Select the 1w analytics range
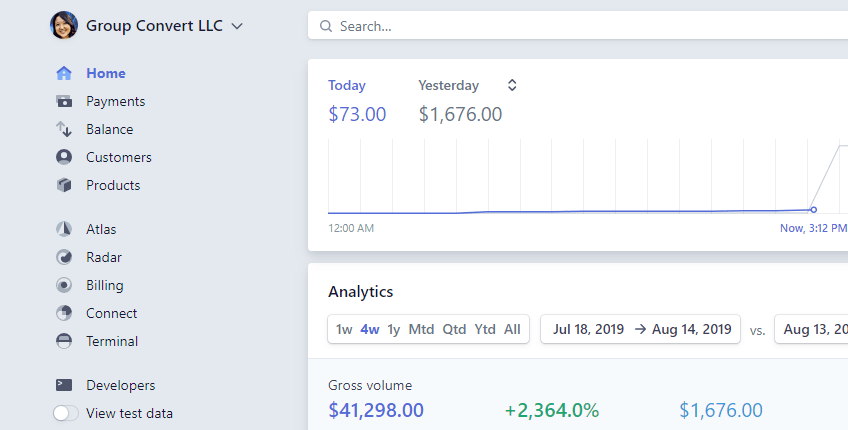 (x=344, y=329)
